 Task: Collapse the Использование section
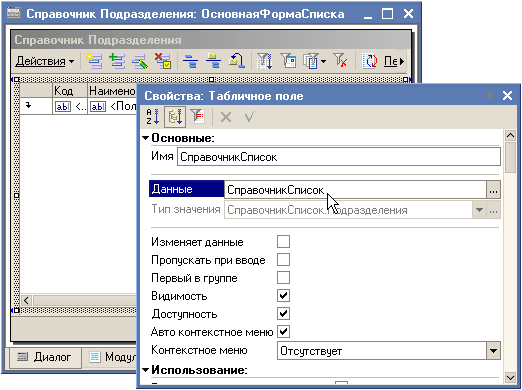click(x=145, y=370)
